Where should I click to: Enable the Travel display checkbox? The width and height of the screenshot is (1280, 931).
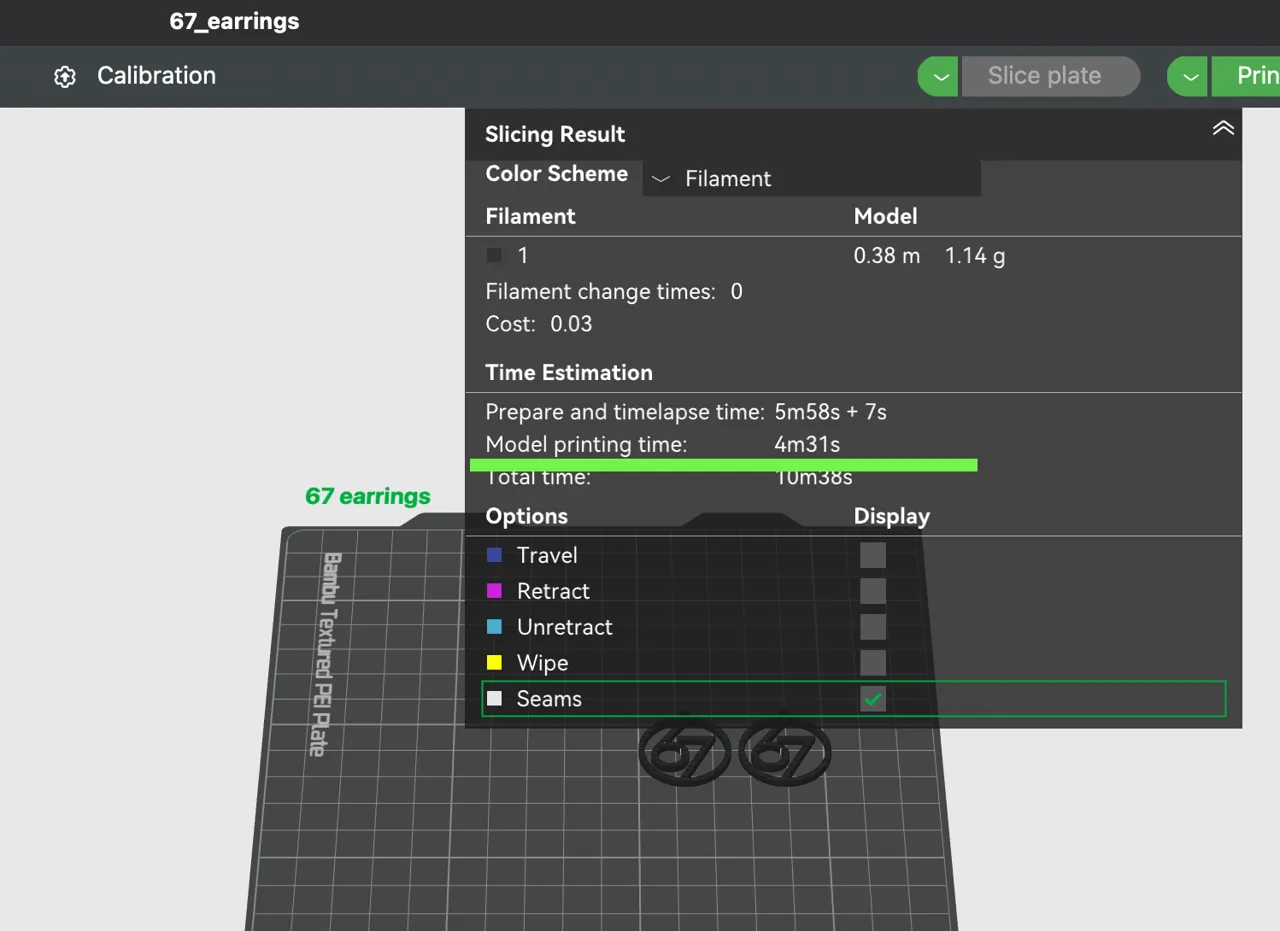[x=873, y=555]
